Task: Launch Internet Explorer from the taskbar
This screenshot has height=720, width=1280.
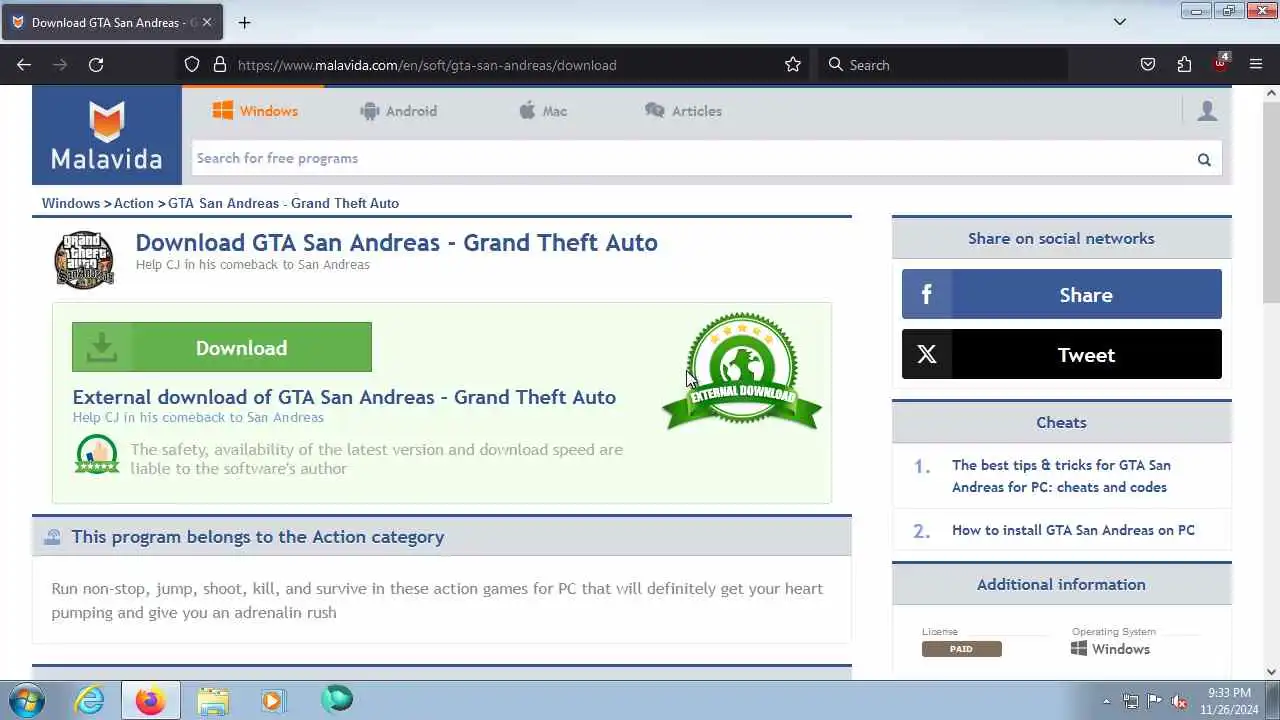Action: click(90, 700)
